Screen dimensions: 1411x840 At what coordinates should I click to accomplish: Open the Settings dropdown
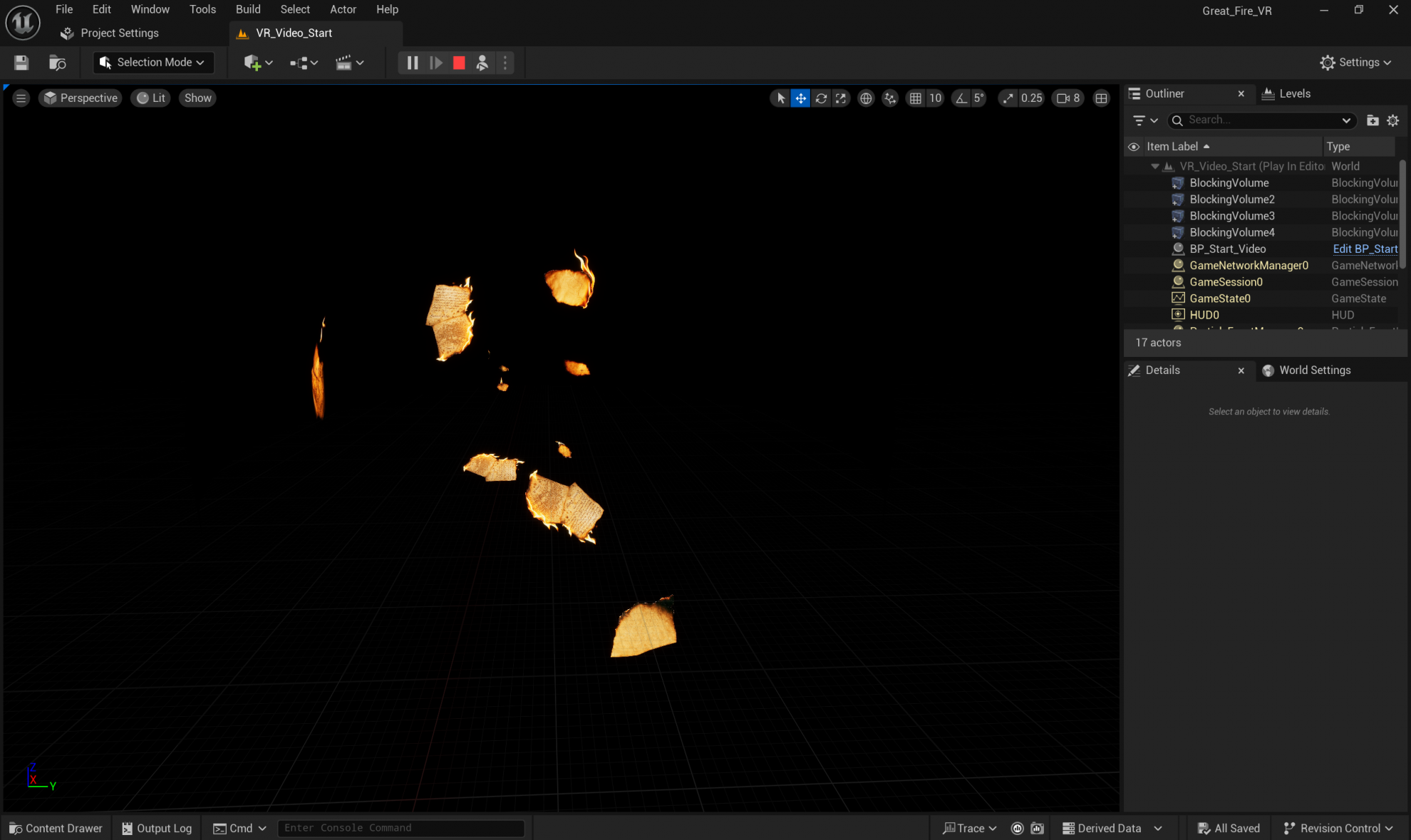[x=1355, y=63]
